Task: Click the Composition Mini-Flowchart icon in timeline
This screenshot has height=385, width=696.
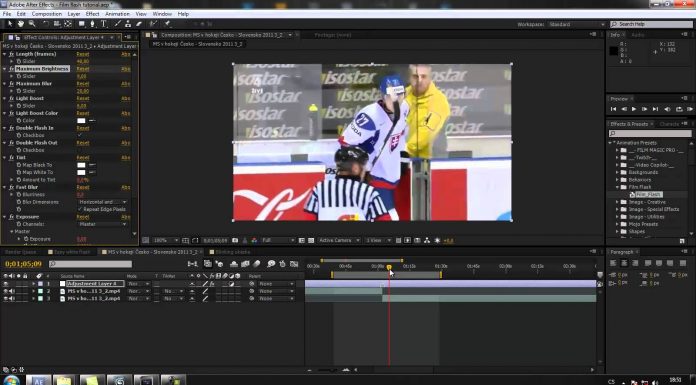Action: [x=192, y=264]
